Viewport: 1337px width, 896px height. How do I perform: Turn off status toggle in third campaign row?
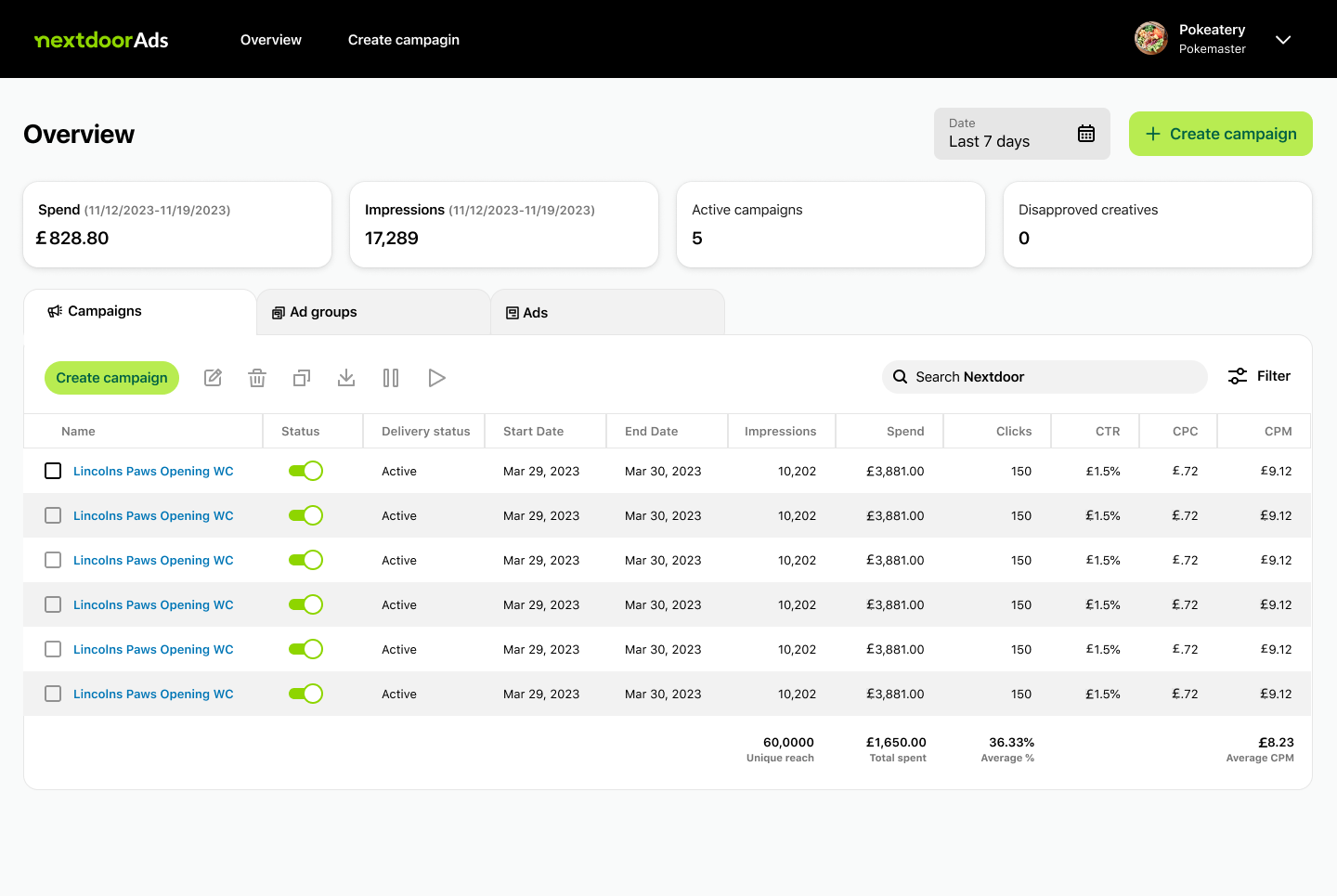coord(305,560)
